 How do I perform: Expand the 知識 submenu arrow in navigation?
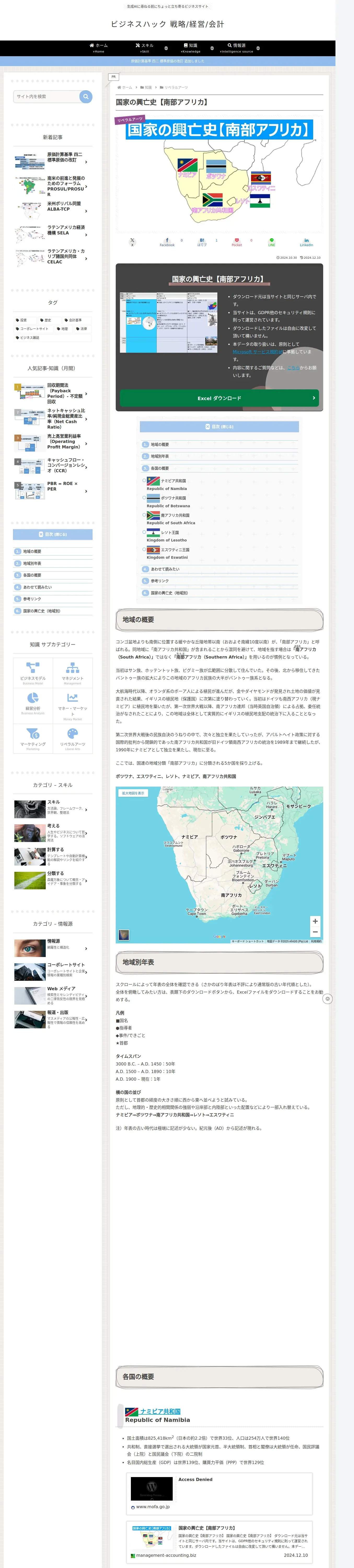212,48
